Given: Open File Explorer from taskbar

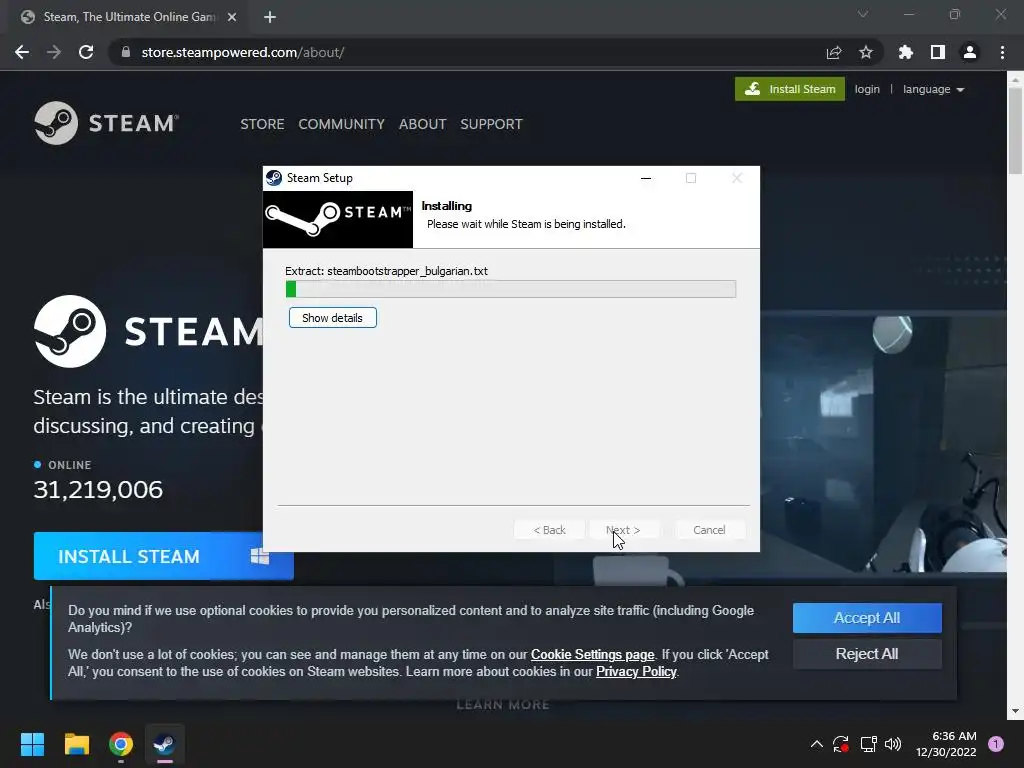Looking at the screenshot, I should [76, 744].
